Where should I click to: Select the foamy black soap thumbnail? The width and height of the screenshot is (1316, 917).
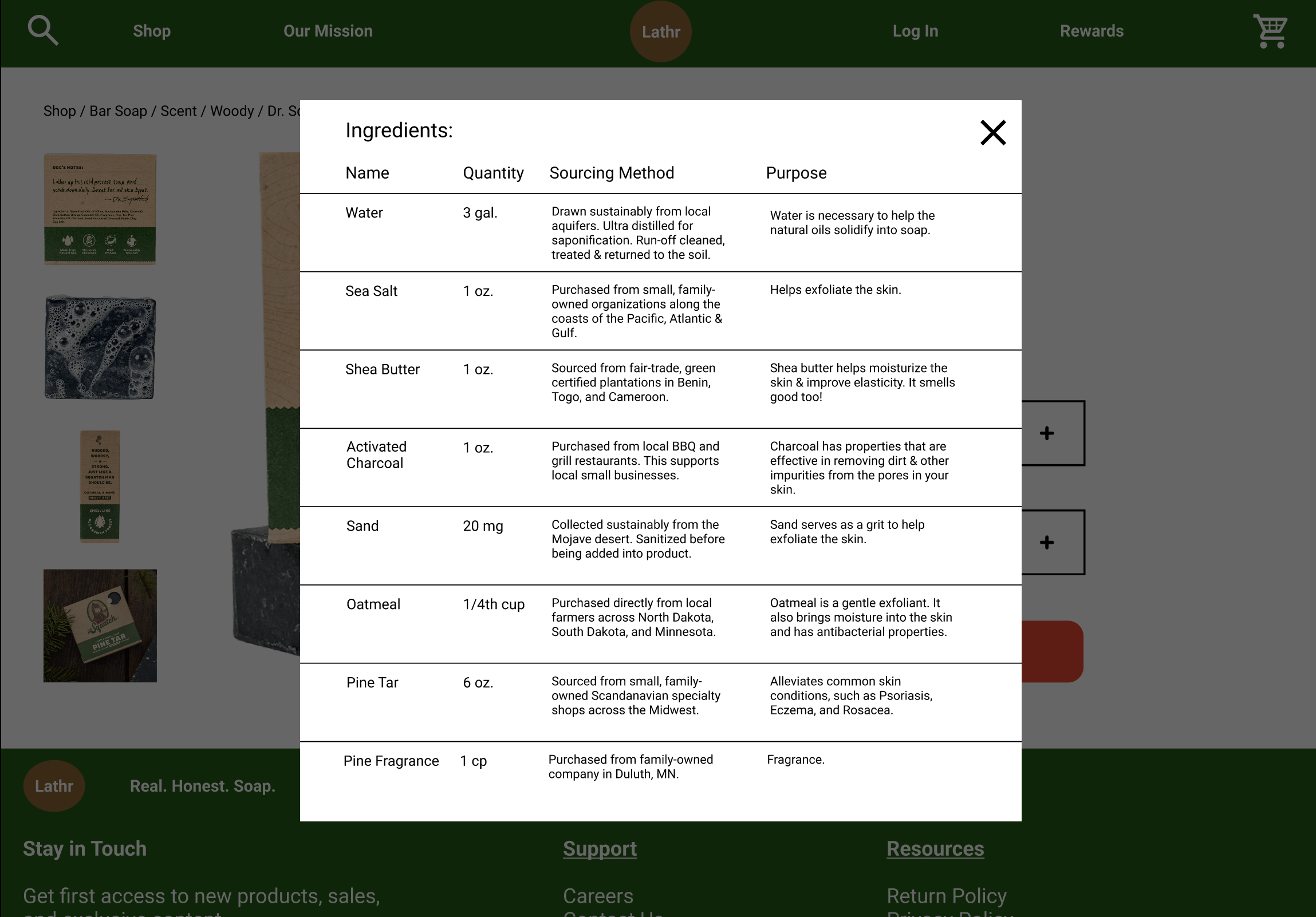pos(100,347)
